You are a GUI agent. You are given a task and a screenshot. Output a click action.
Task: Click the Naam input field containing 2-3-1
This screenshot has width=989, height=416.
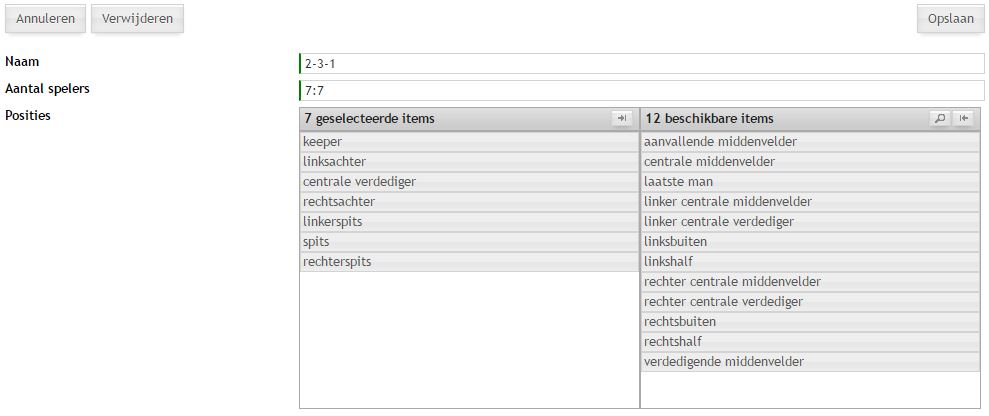640,64
